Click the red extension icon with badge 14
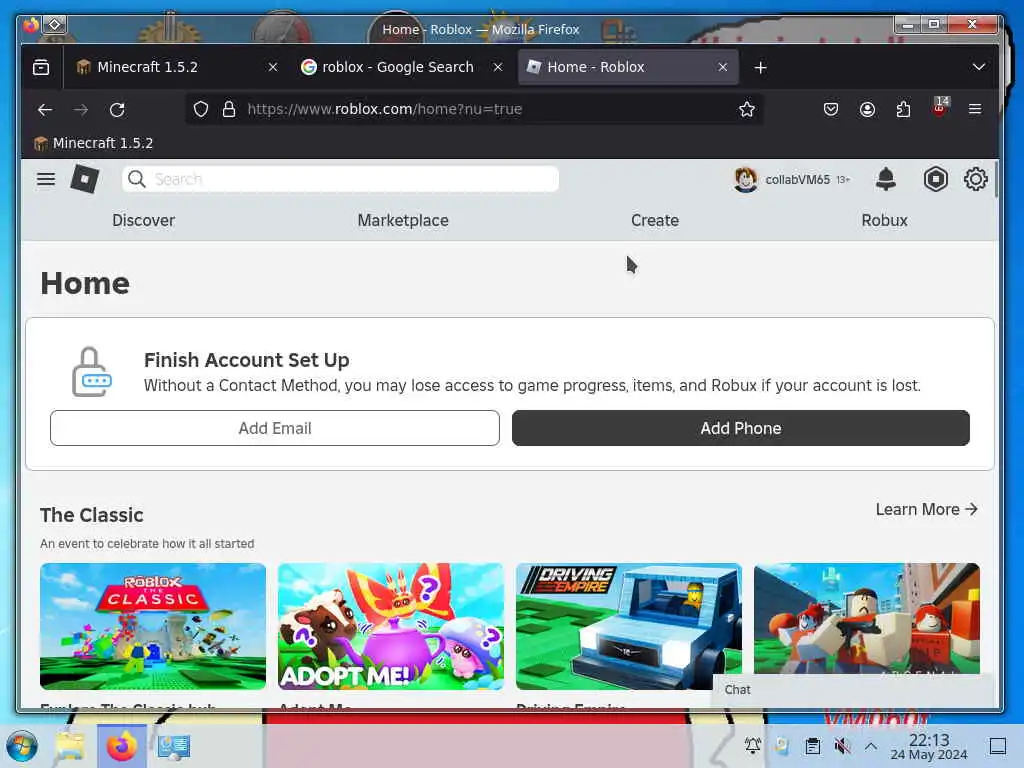This screenshot has height=768, width=1024. coord(940,106)
